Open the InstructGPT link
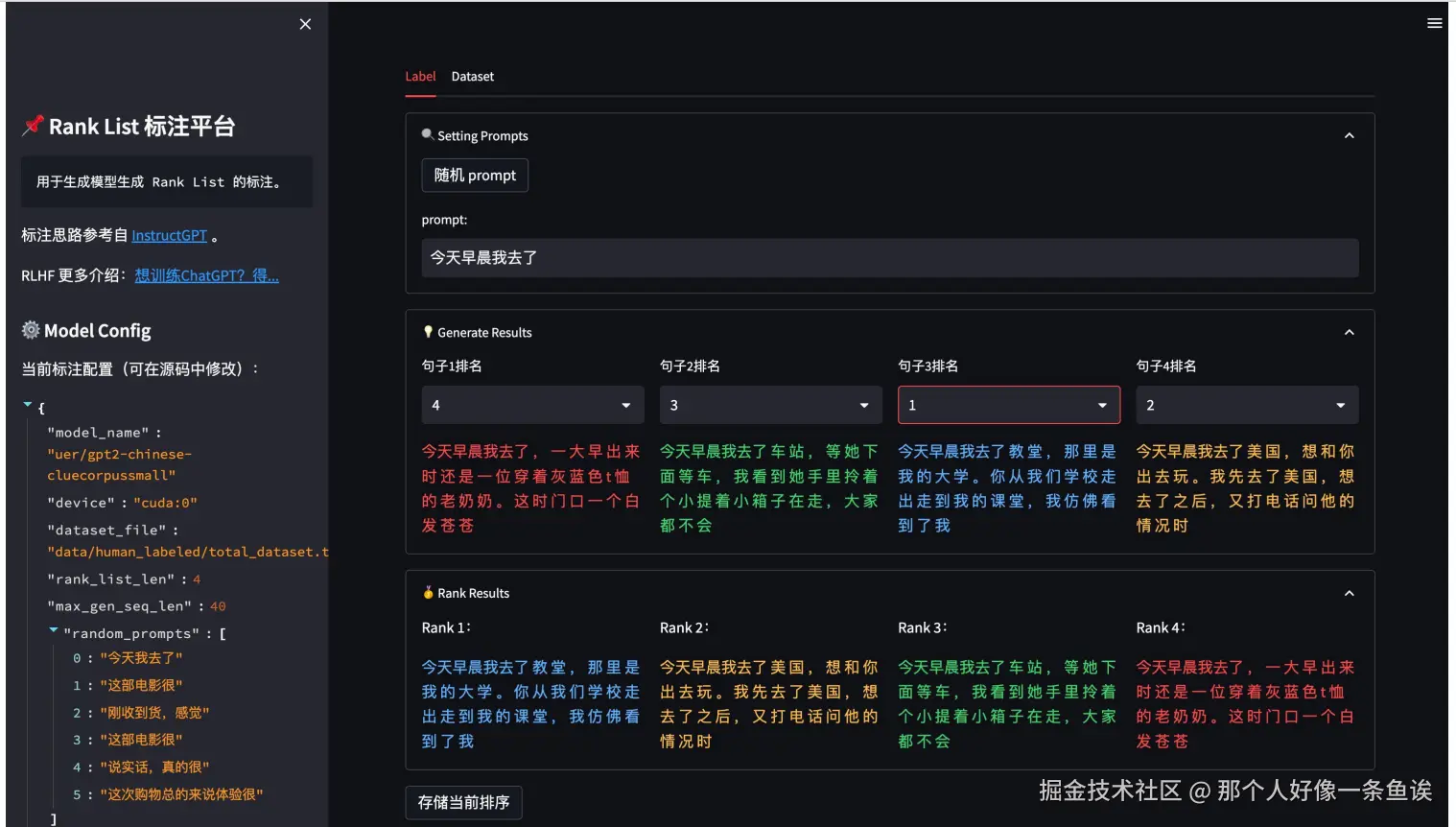The width and height of the screenshot is (1456, 827). (x=170, y=235)
